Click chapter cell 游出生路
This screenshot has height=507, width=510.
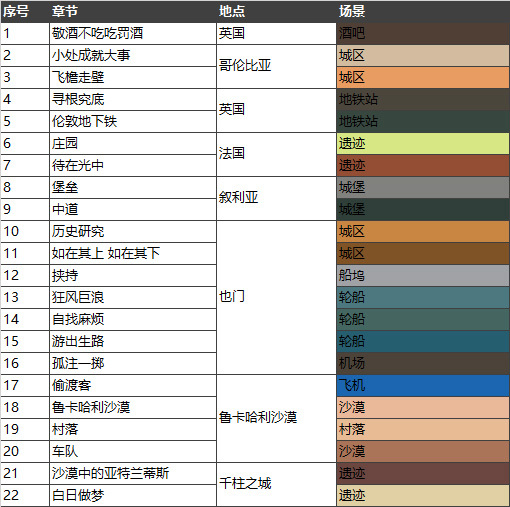tap(133, 341)
